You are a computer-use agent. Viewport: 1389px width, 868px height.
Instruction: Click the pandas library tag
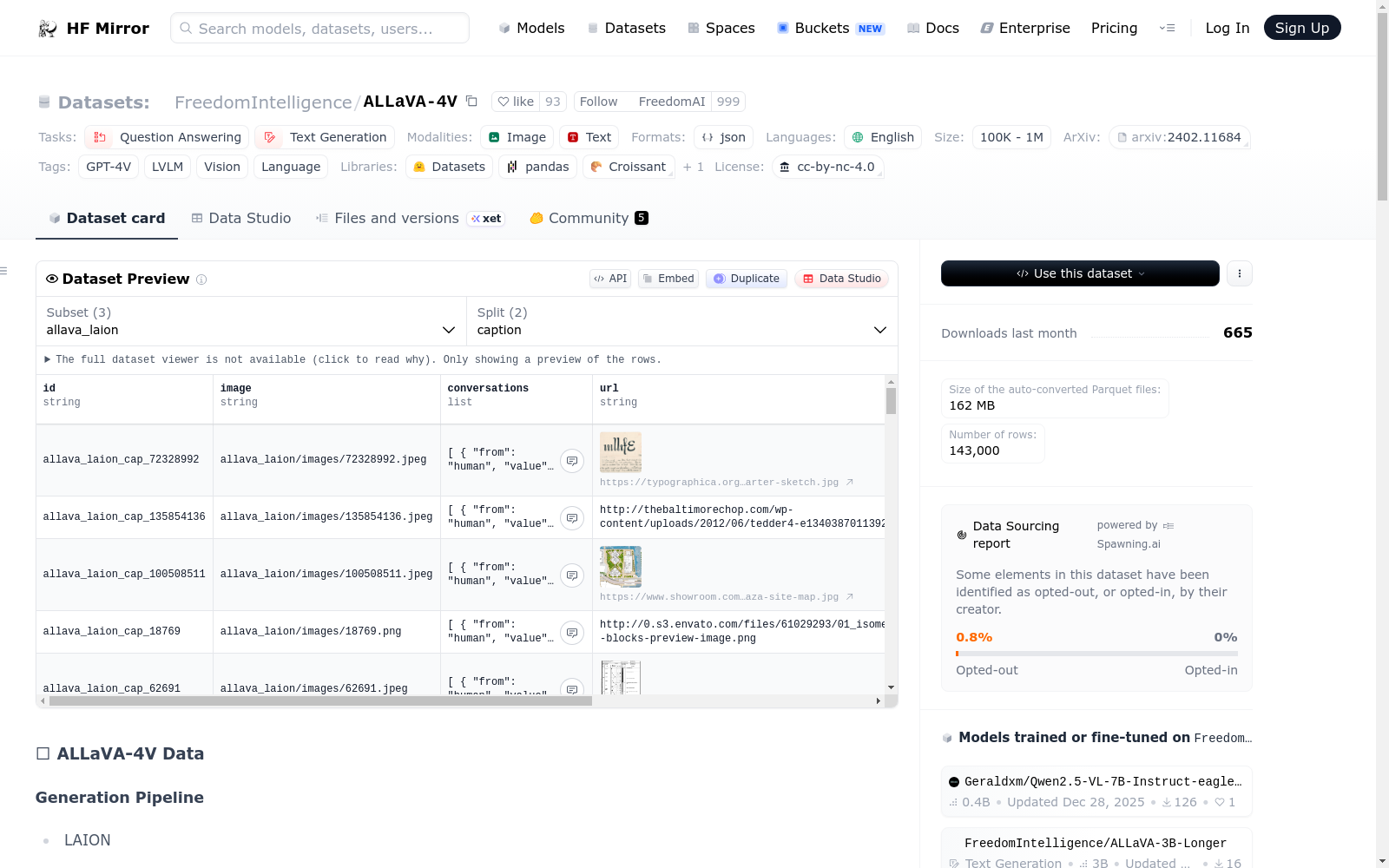(537, 167)
